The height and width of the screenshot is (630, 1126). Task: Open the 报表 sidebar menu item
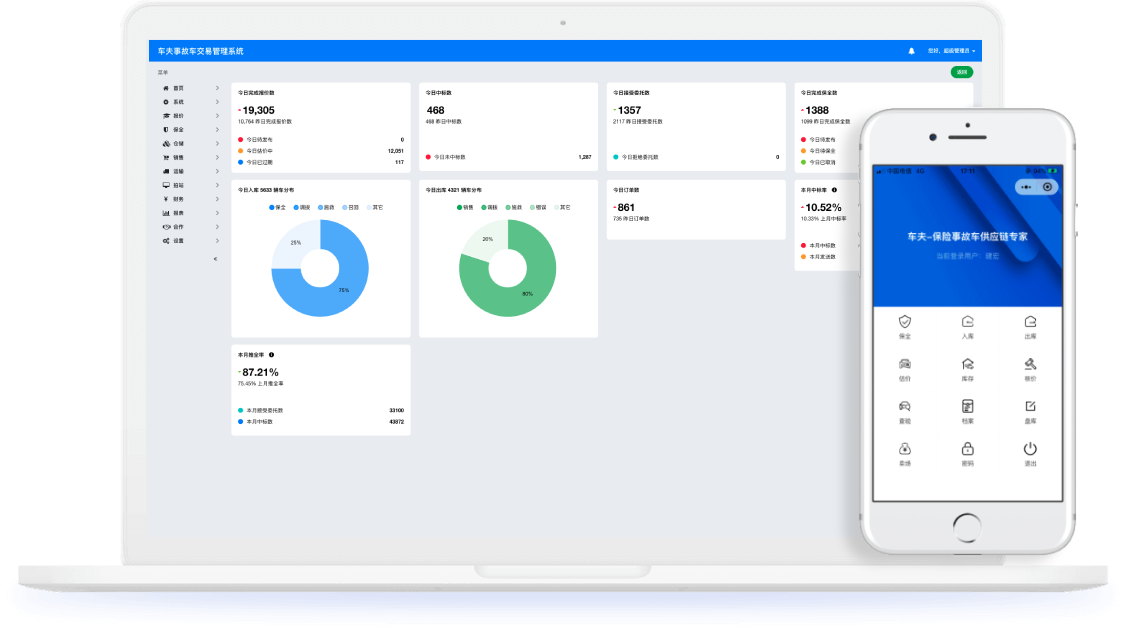(190, 213)
